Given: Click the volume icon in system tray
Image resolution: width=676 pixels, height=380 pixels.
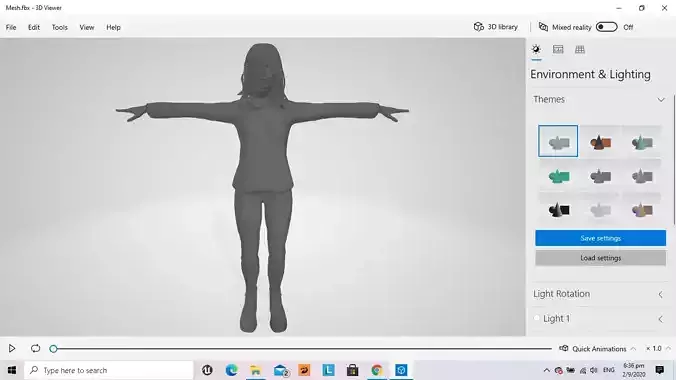Looking at the screenshot, I should tap(594, 370).
